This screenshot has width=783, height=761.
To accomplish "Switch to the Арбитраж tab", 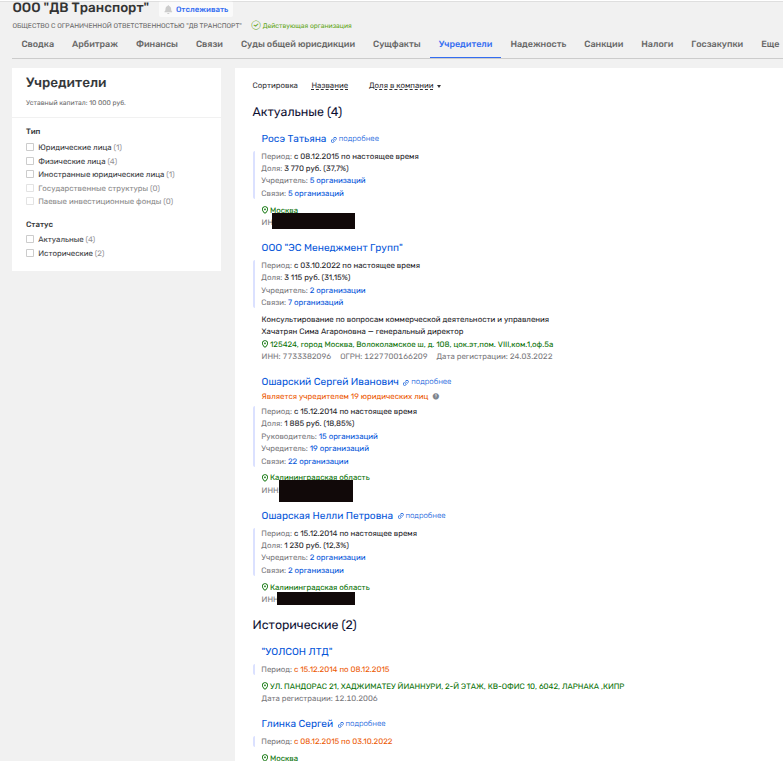I will tap(97, 44).
